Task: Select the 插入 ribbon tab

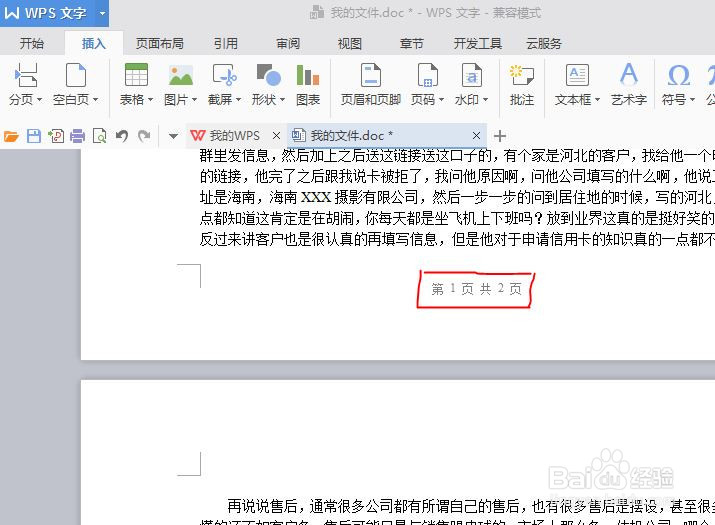Action: coord(93,43)
